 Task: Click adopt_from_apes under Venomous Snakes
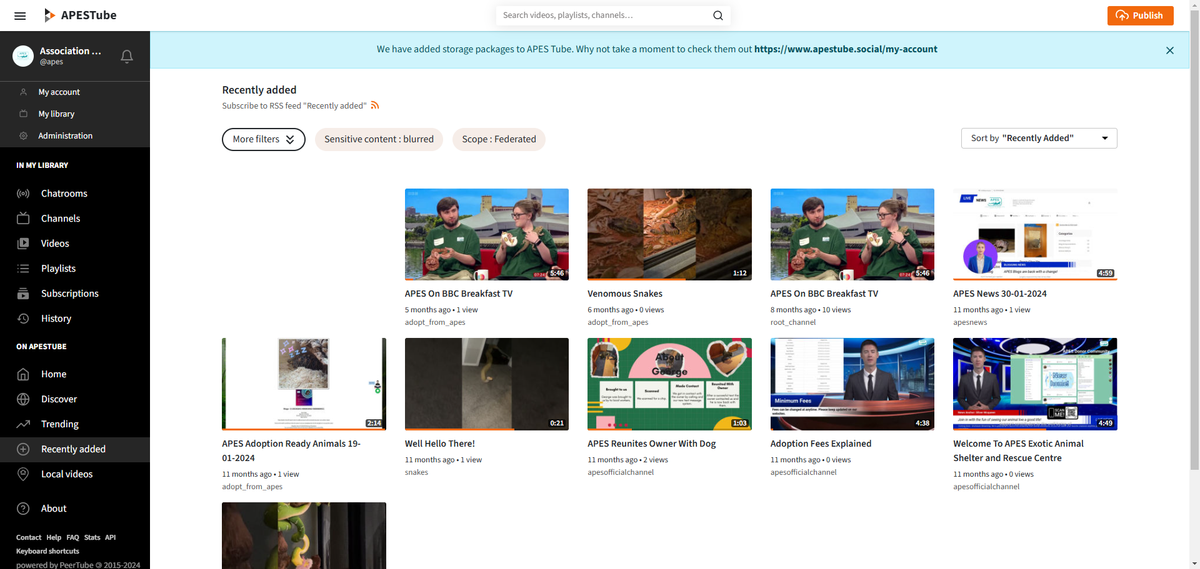point(618,322)
